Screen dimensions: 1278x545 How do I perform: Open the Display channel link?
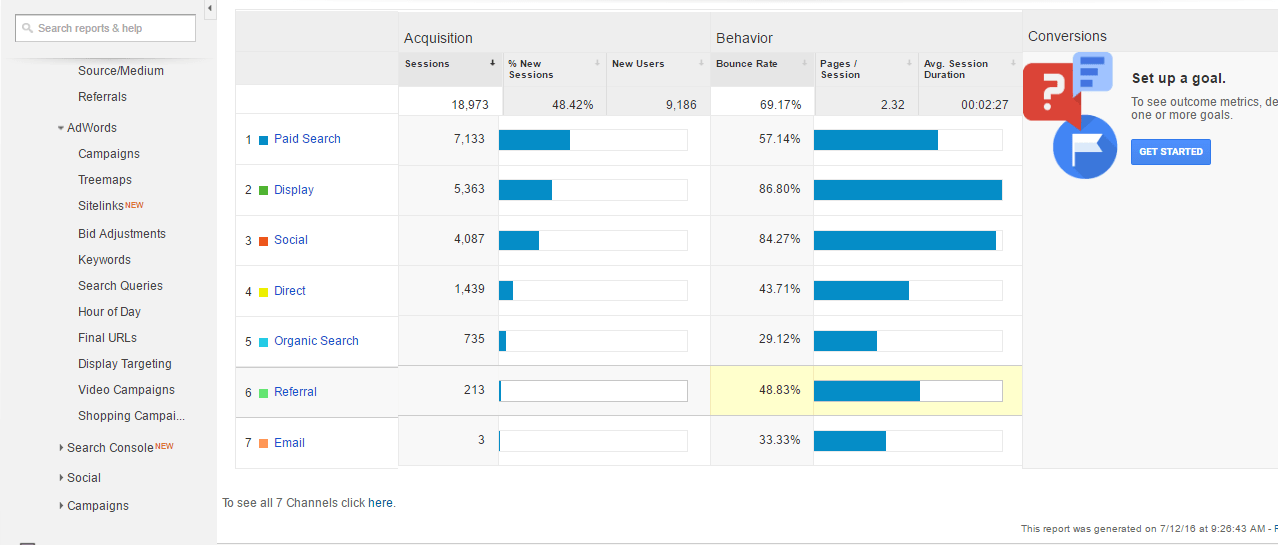(294, 190)
